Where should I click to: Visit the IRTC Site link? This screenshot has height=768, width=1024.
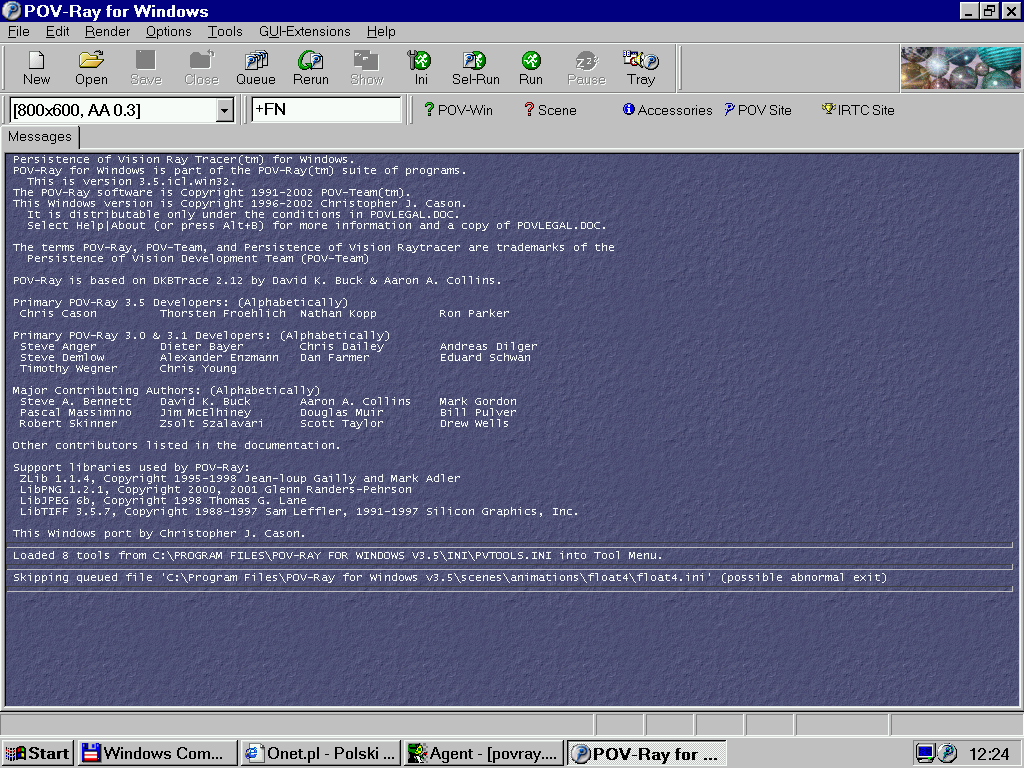click(858, 110)
